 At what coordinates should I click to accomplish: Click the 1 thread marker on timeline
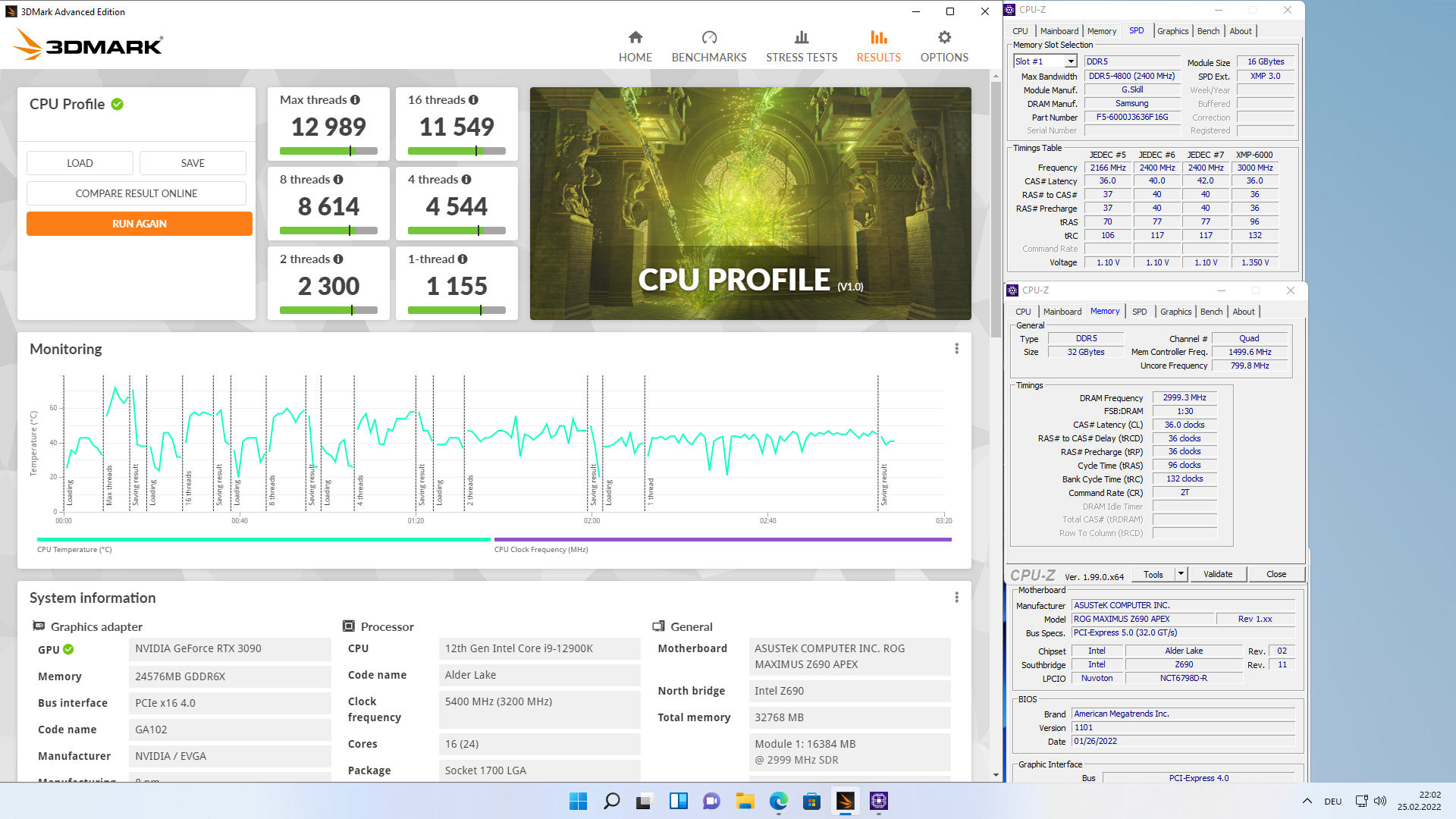tap(649, 491)
